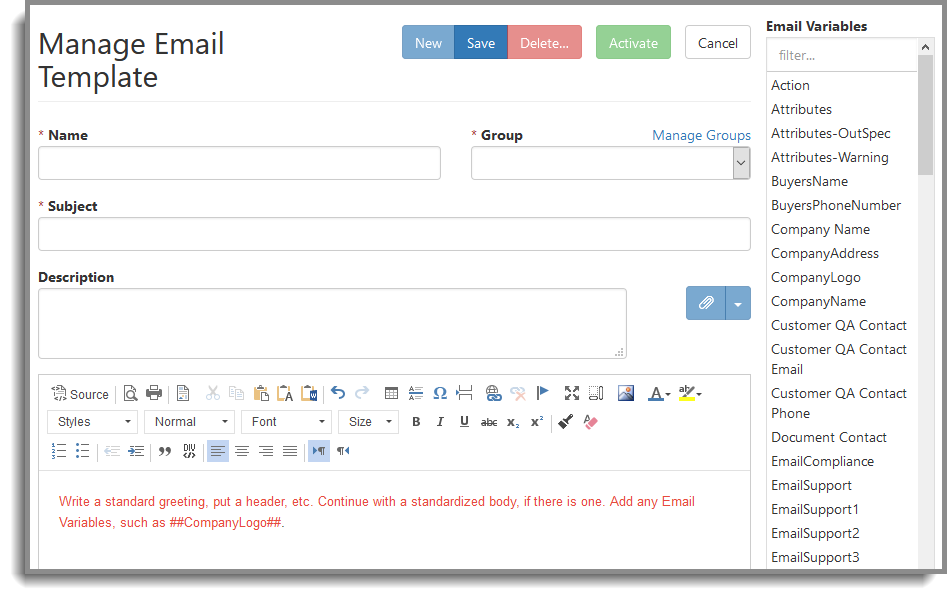The width and height of the screenshot is (947, 599).
Task: Select the Attributes-Warning email variable
Action: click(829, 158)
